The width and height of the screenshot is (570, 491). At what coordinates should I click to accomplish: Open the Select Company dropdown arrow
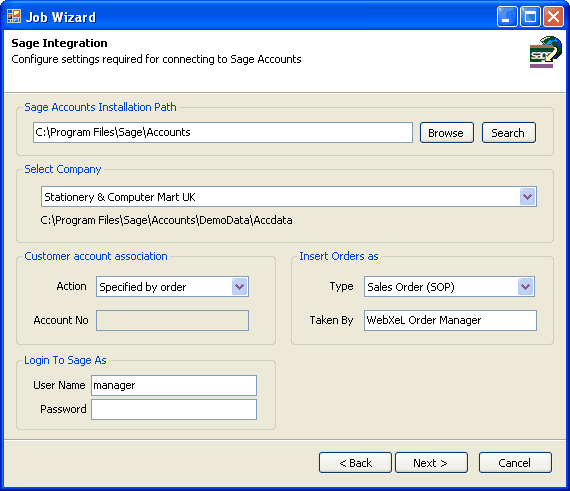(x=527, y=197)
